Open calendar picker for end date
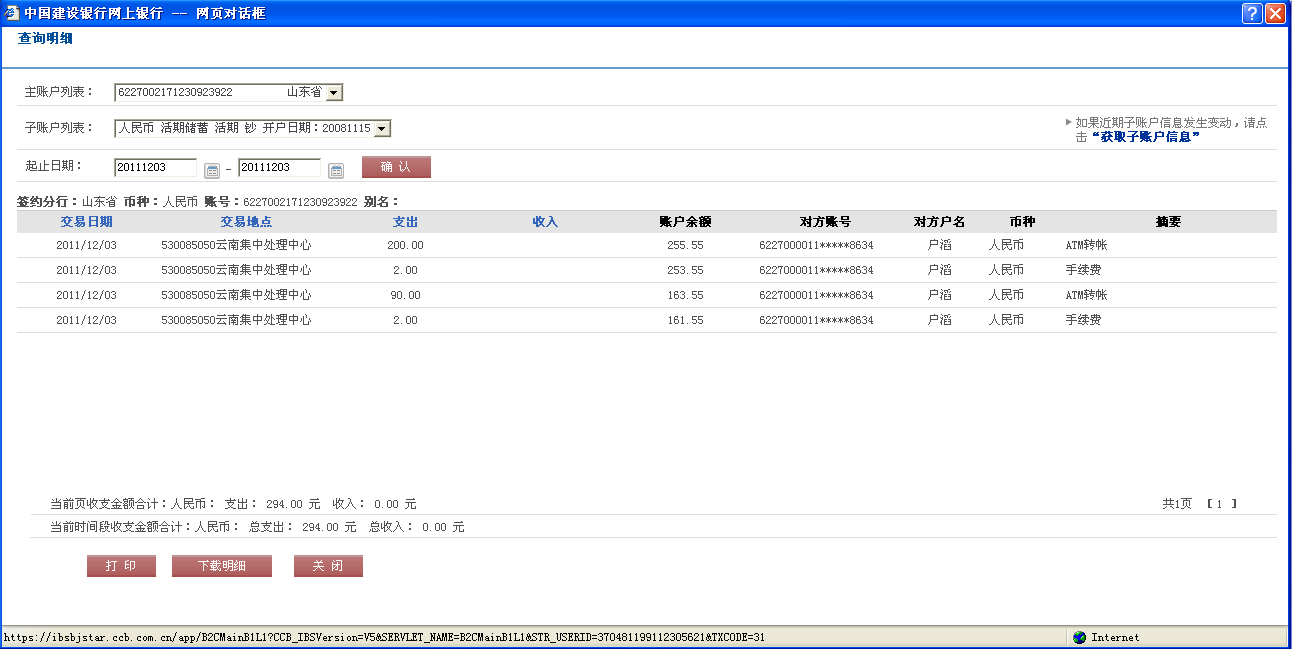The image size is (1292, 649). tap(336, 170)
